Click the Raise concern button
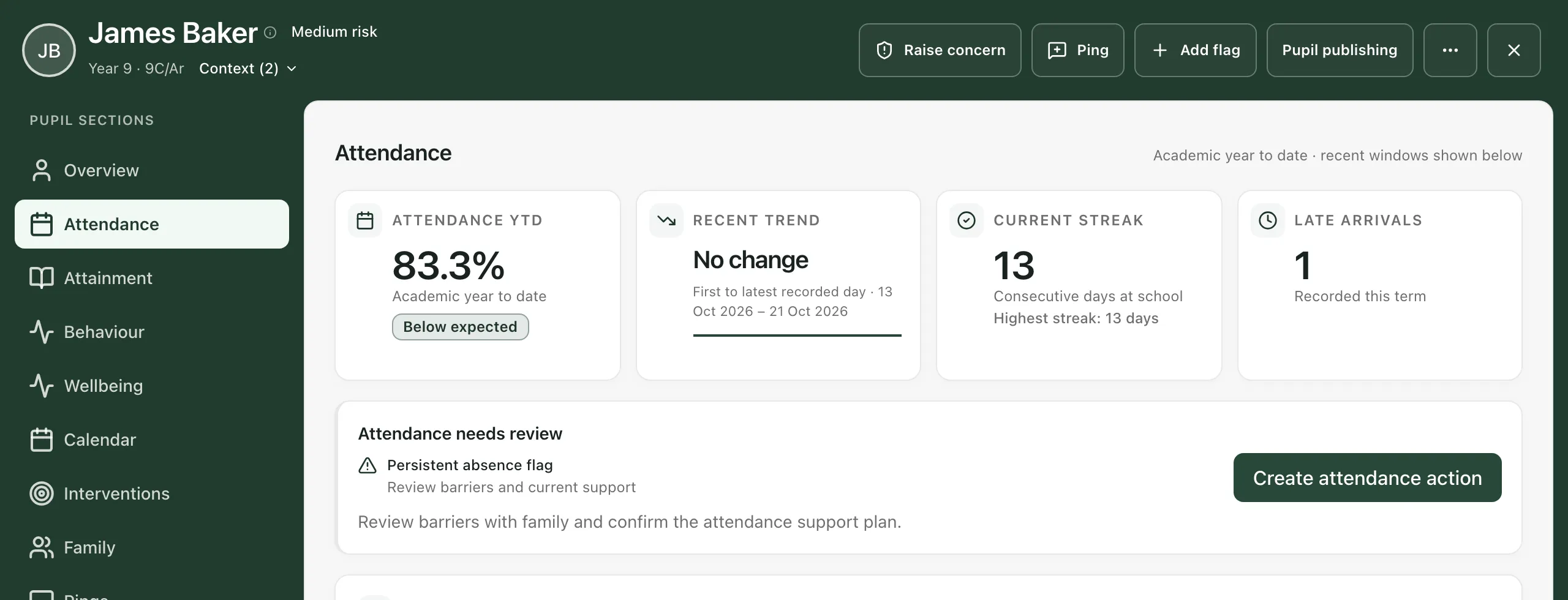The width and height of the screenshot is (1568, 600). 940,50
